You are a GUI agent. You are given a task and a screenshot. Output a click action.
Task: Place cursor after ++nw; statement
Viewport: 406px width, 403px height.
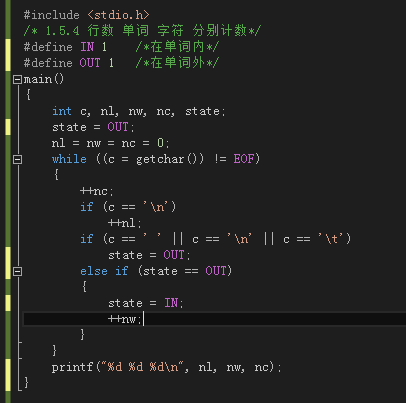coord(143,319)
